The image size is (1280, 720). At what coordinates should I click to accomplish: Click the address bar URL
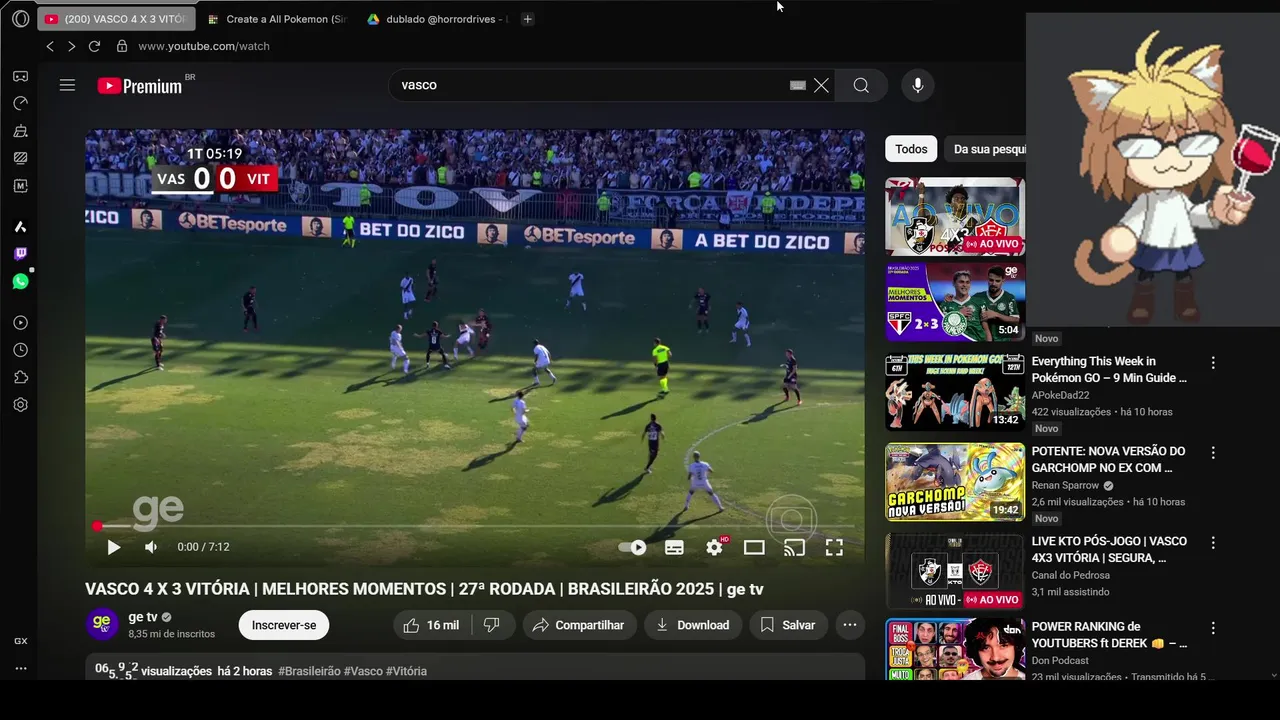click(x=204, y=46)
